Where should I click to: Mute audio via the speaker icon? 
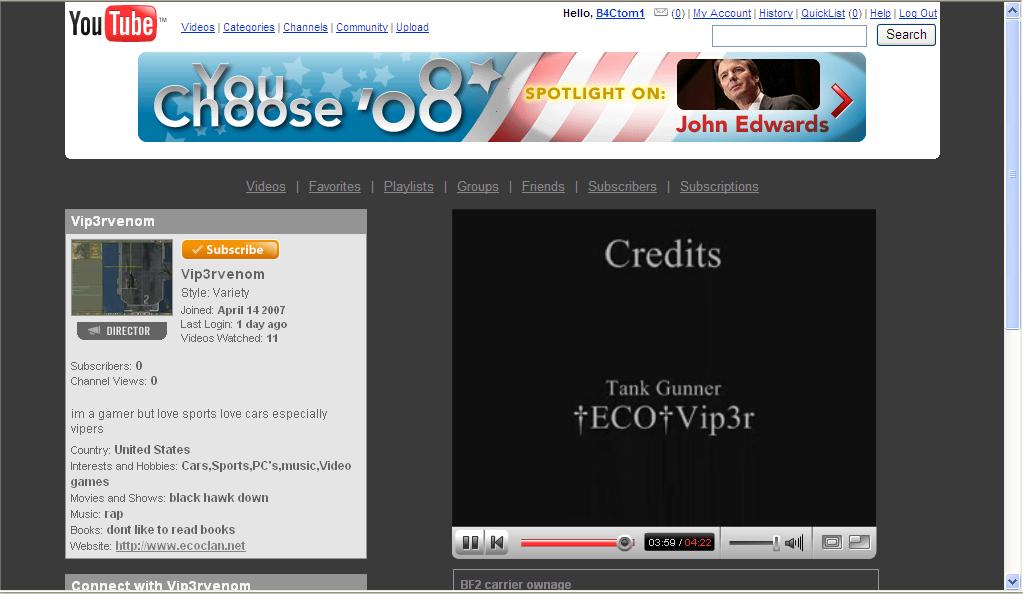pyautogui.click(x=794, y=543)
